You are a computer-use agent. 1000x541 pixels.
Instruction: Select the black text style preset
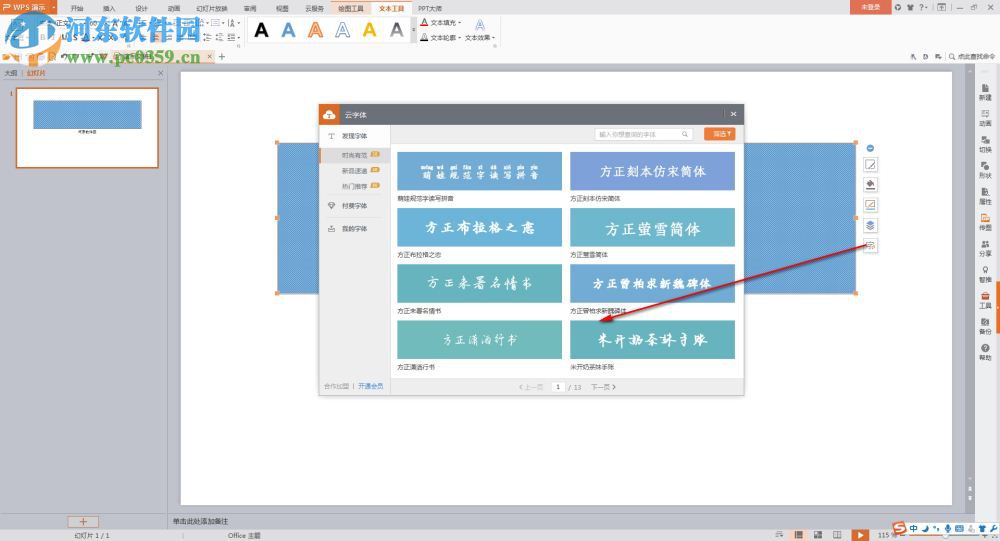pos(261,30)
